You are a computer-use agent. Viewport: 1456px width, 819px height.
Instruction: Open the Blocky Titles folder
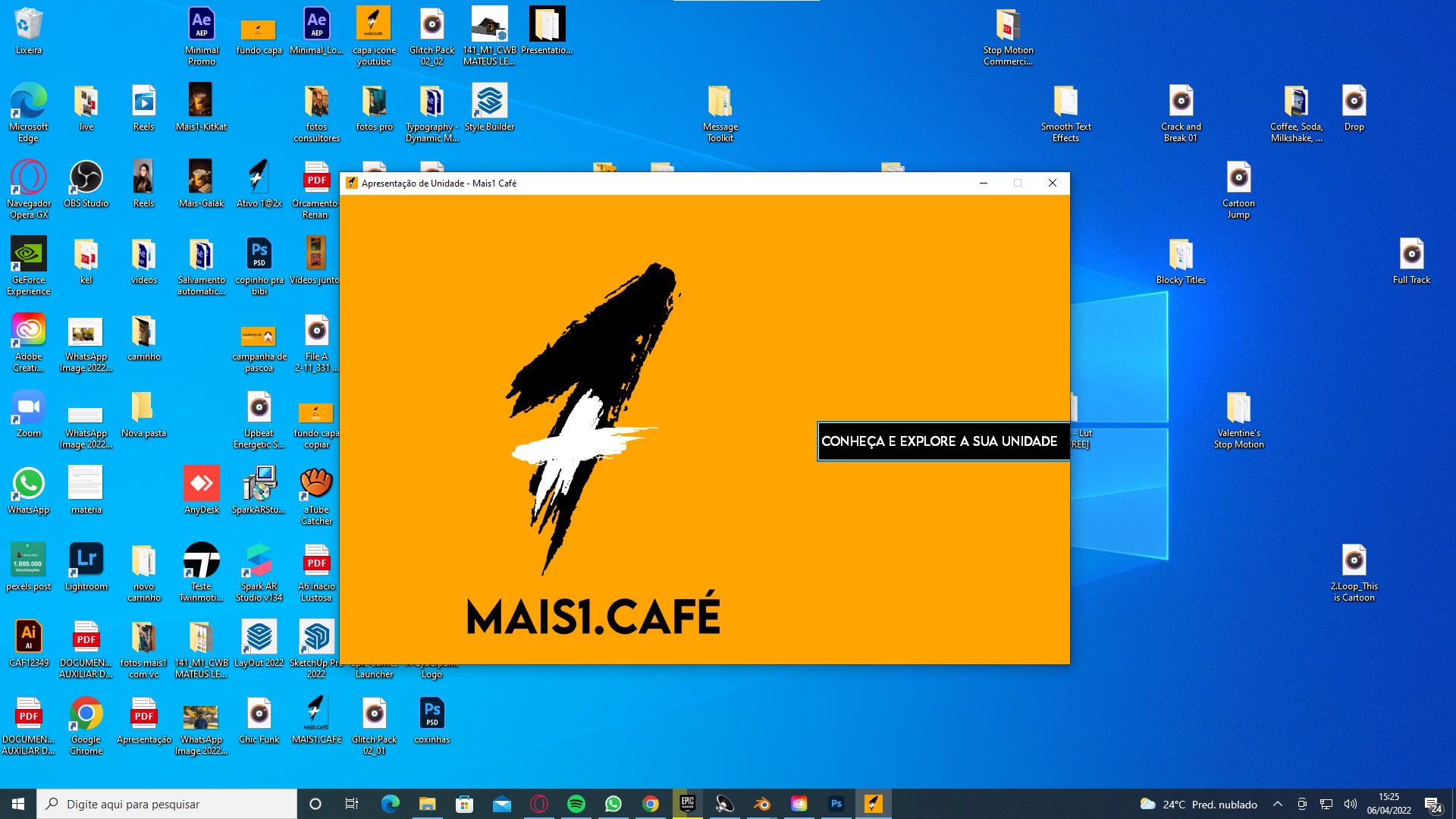(1181, 260)
